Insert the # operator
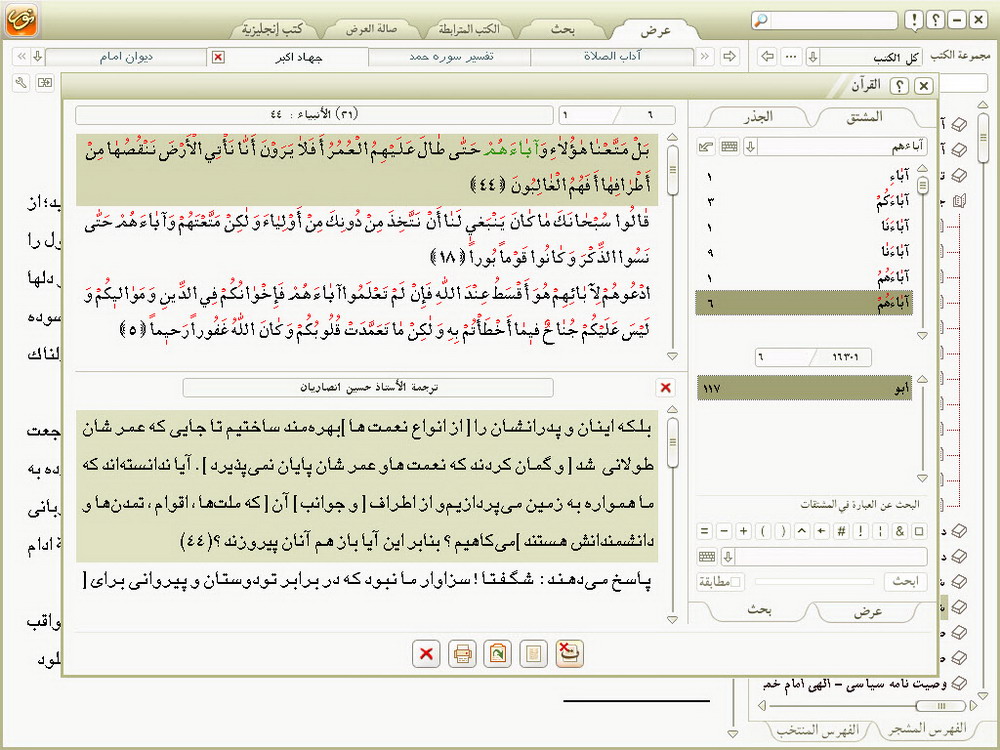The height and width of the screenshot is (750, 1000). [841, 531]
